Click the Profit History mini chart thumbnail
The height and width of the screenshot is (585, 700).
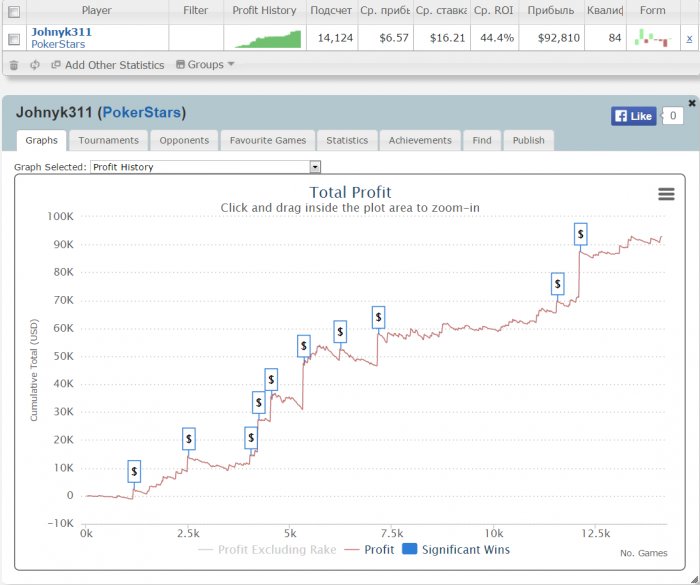pyautogui.click(x=268, y=39)
